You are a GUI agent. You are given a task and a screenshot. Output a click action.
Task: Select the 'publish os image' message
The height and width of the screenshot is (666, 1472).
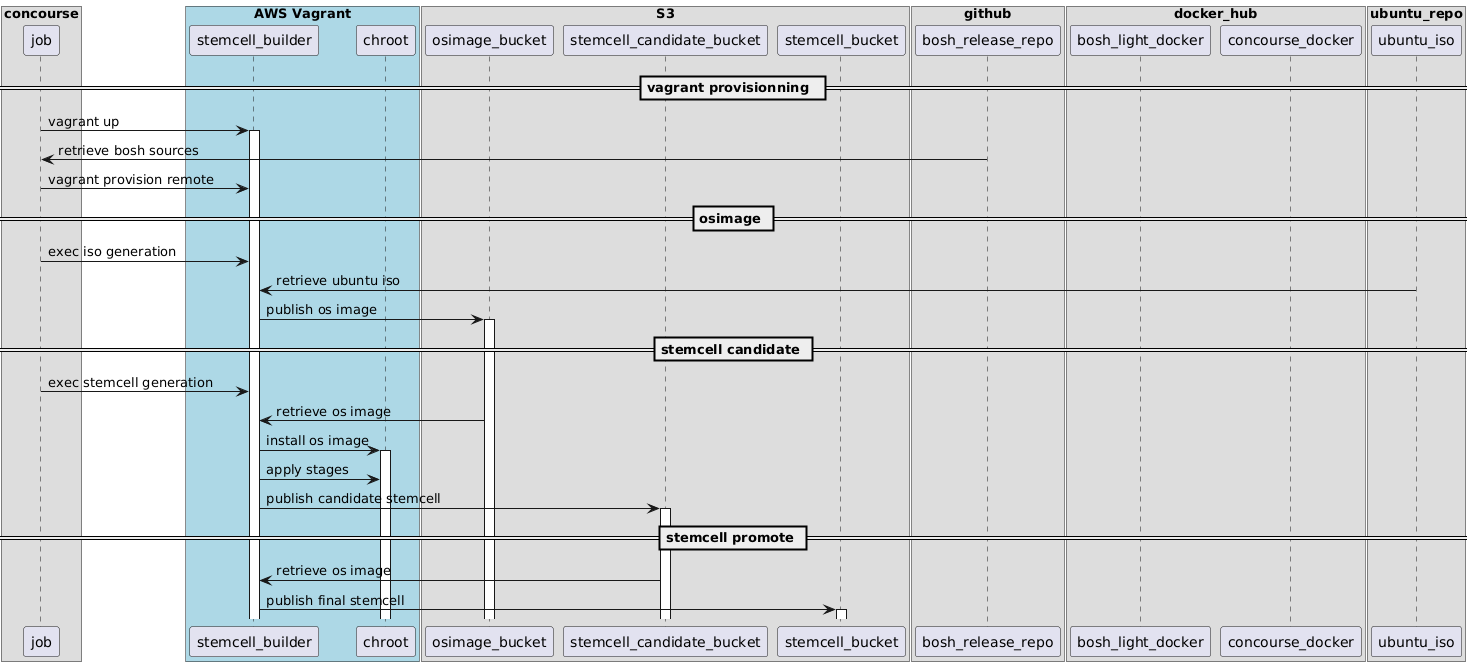(321, 310)
